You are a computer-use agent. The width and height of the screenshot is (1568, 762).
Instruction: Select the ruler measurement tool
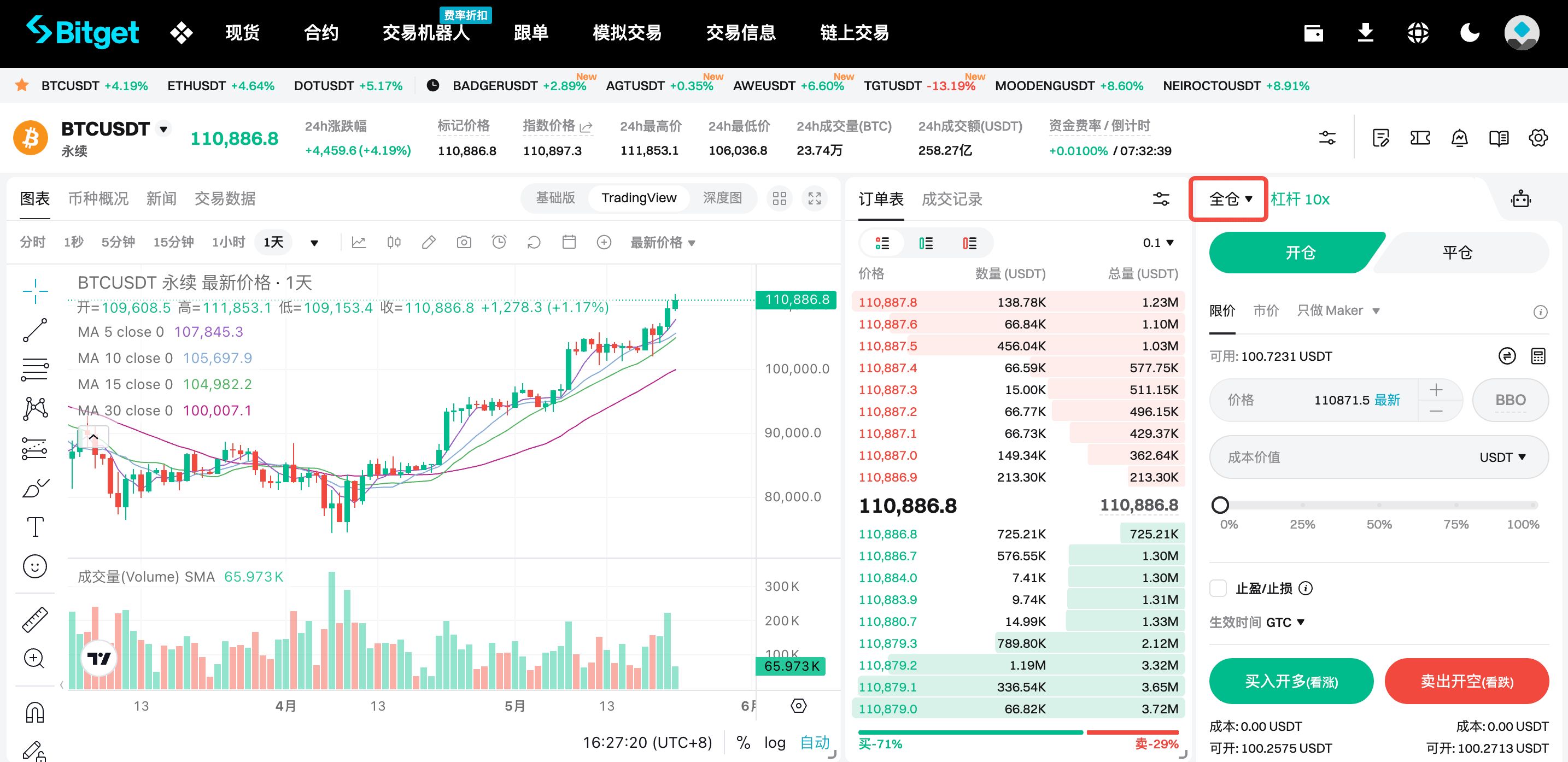(34, 618)
